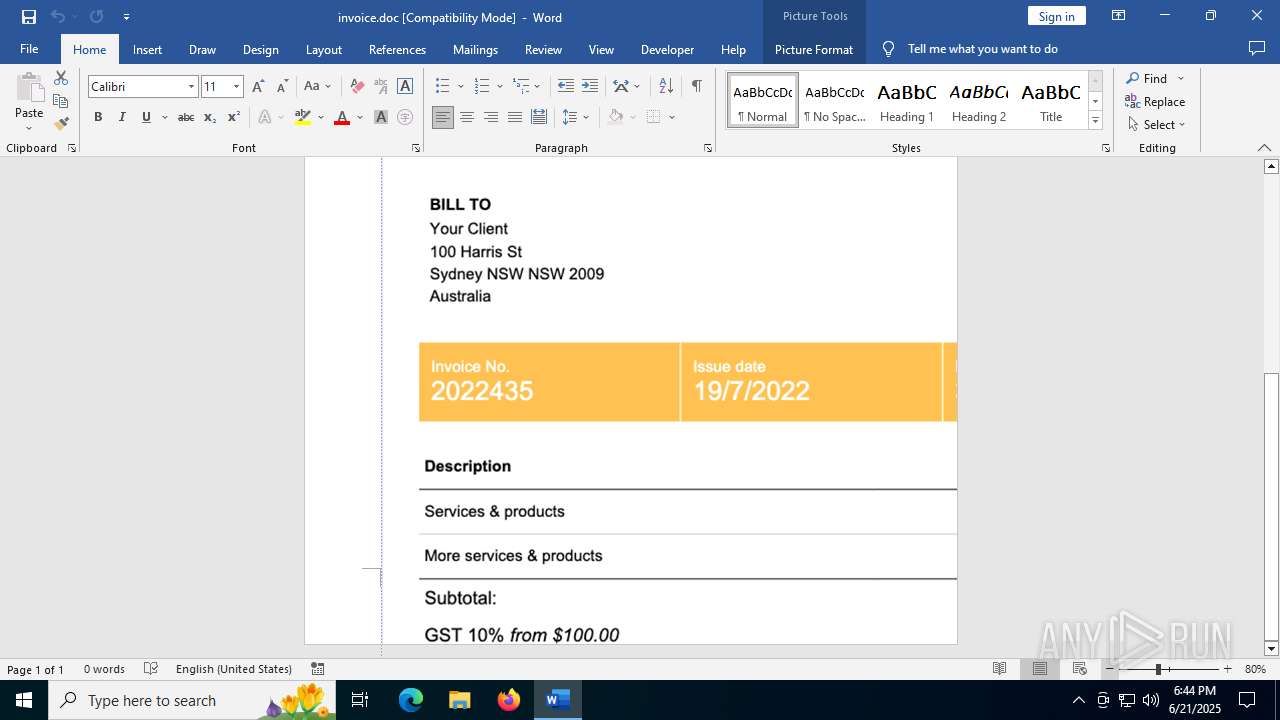Open the Bullets dropdown
This screenshot has height=720, width=1280.
[461, 87]
